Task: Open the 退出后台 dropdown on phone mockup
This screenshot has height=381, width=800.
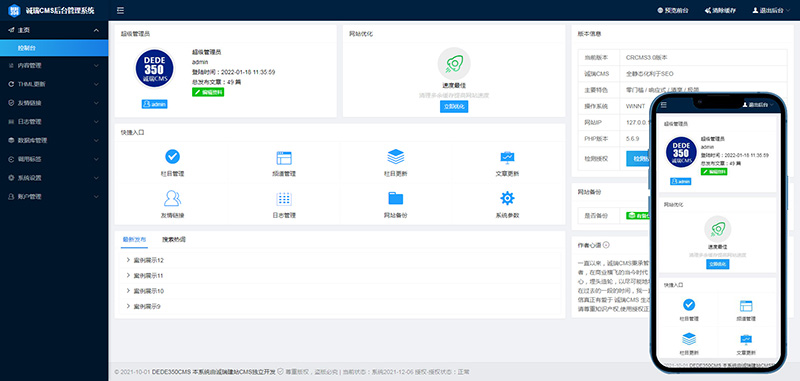Action: click(758, 105)
